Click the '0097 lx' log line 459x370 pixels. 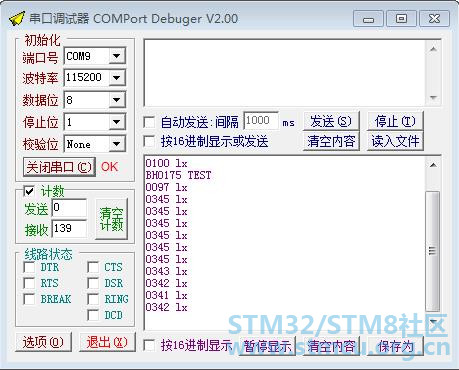tap(166, 187)
